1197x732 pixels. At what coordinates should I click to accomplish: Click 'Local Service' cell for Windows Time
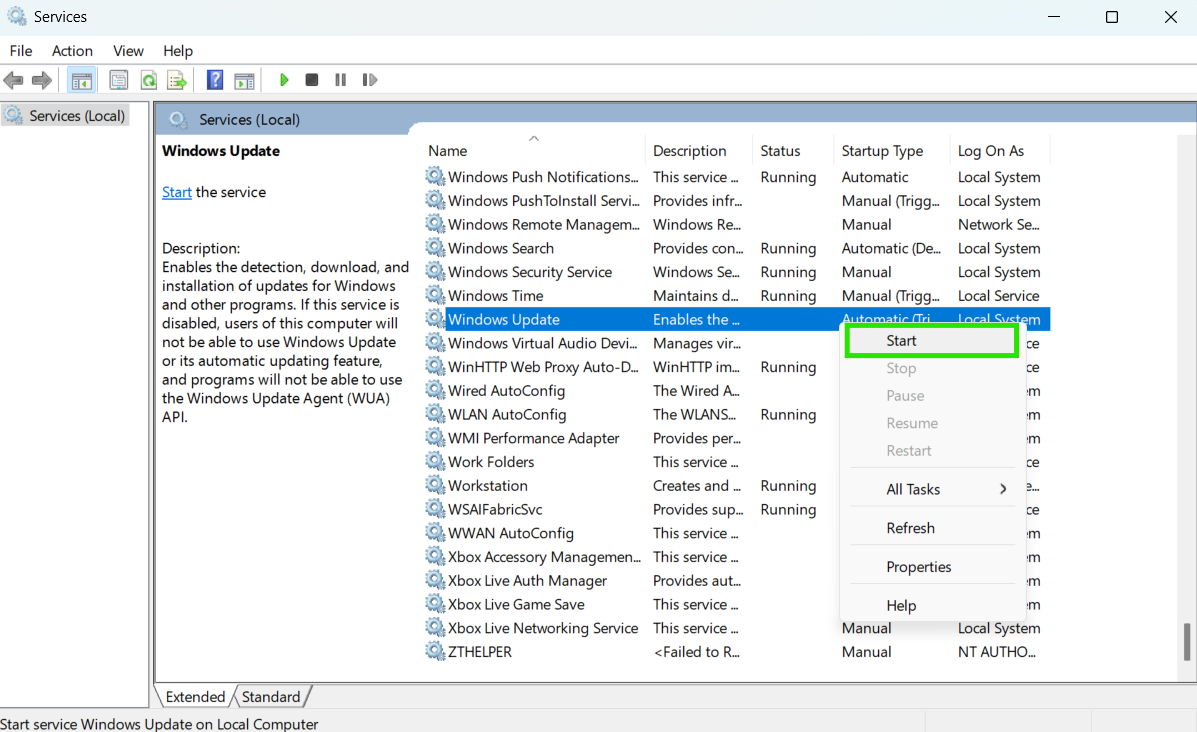tap(999, 295)
